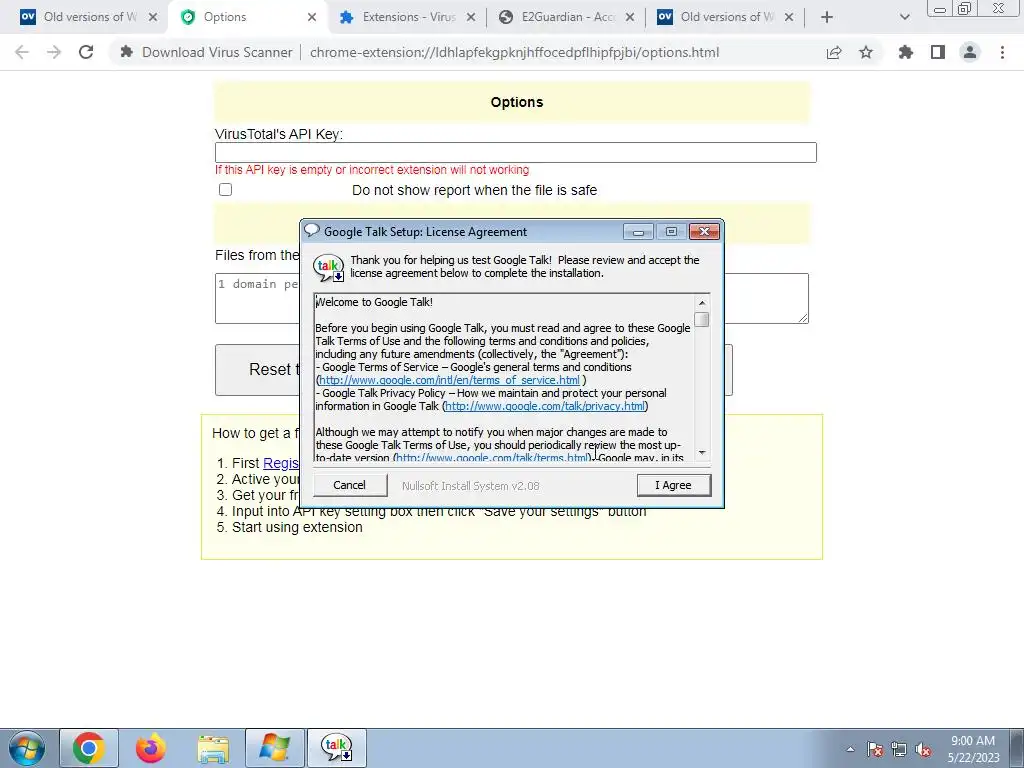1024x768 pixels.
Task: Click the Windows flag taskbar program
Action: tap(275, 748)
